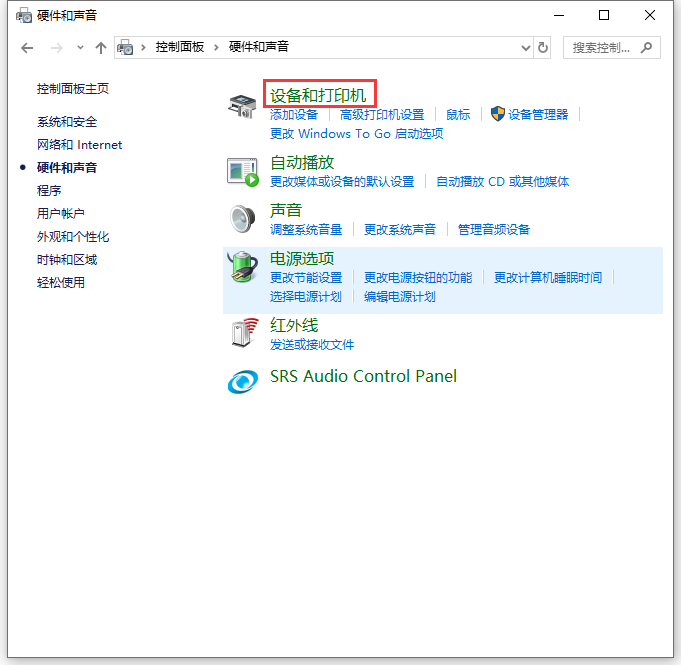Open 控制面板主页 in sidebar
681x665 pixels.
point(73,89)
